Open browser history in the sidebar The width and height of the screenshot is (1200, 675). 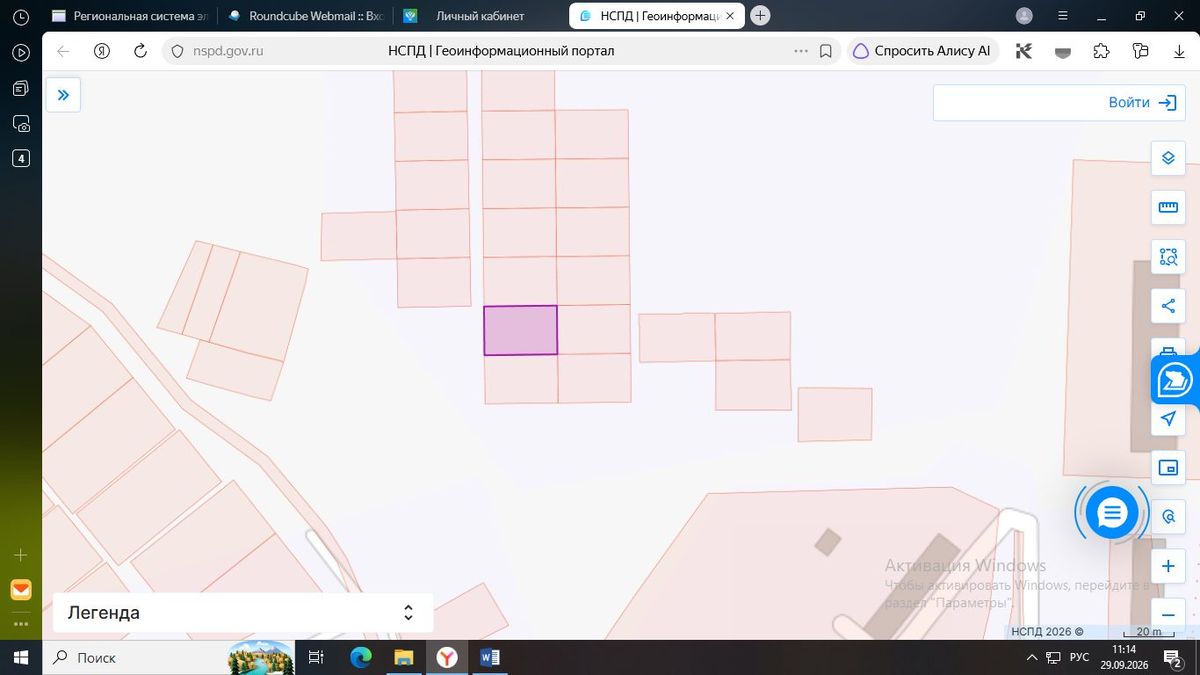tap(21, 17)
